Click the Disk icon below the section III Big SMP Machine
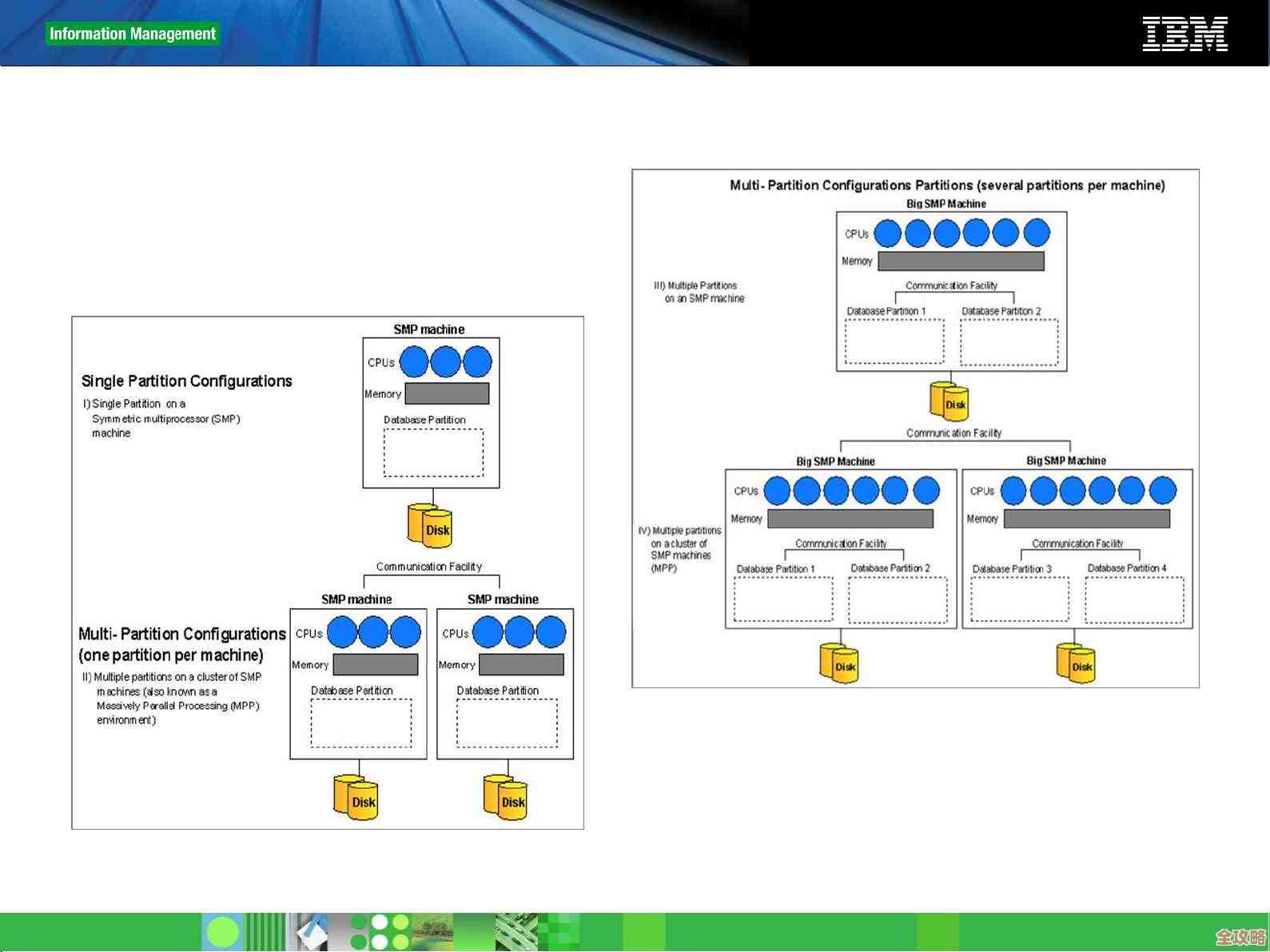1270x952 pixels. click(x=949, y=400)
